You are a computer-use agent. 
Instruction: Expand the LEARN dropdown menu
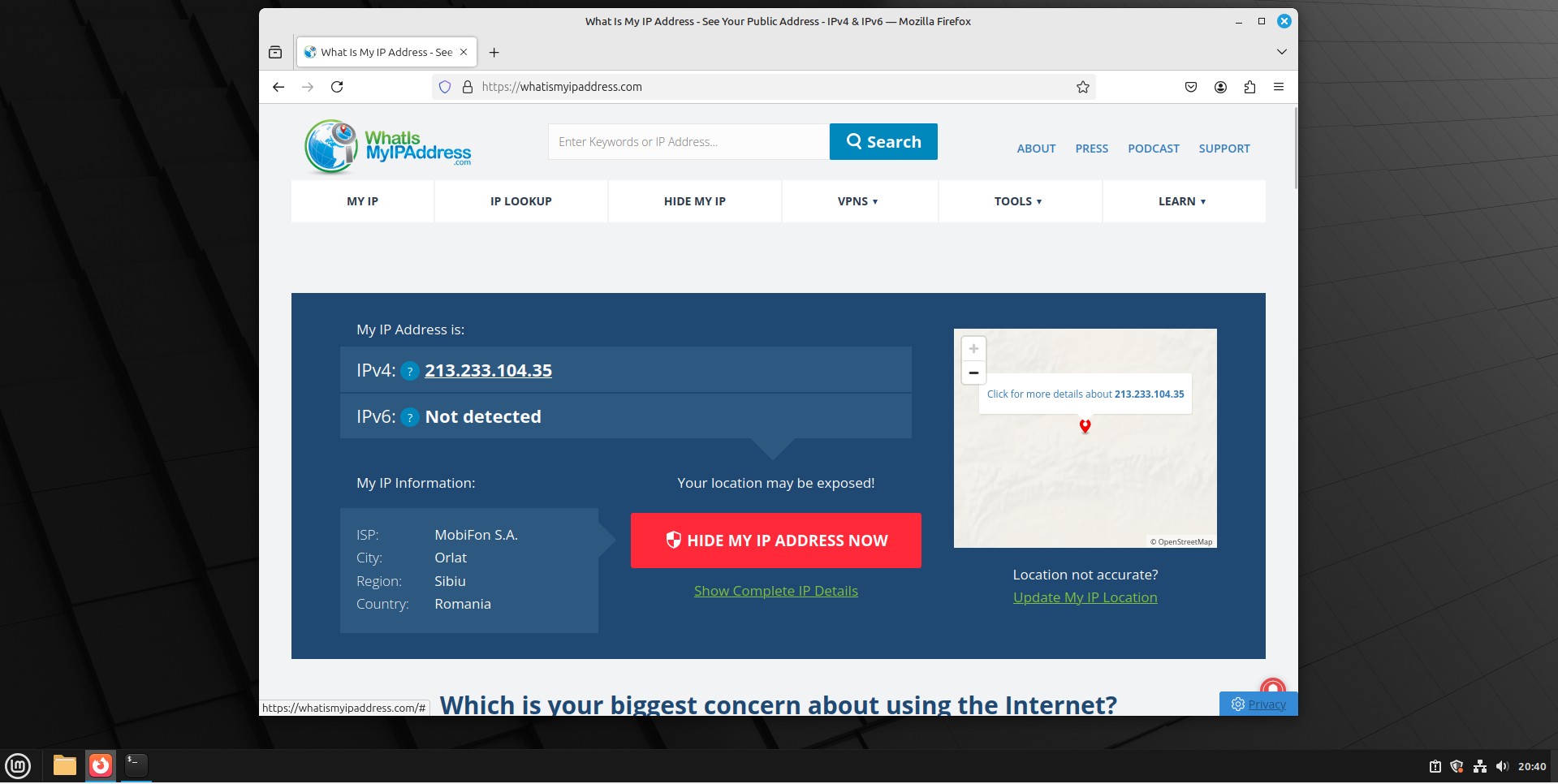(x=1181, y=201)
